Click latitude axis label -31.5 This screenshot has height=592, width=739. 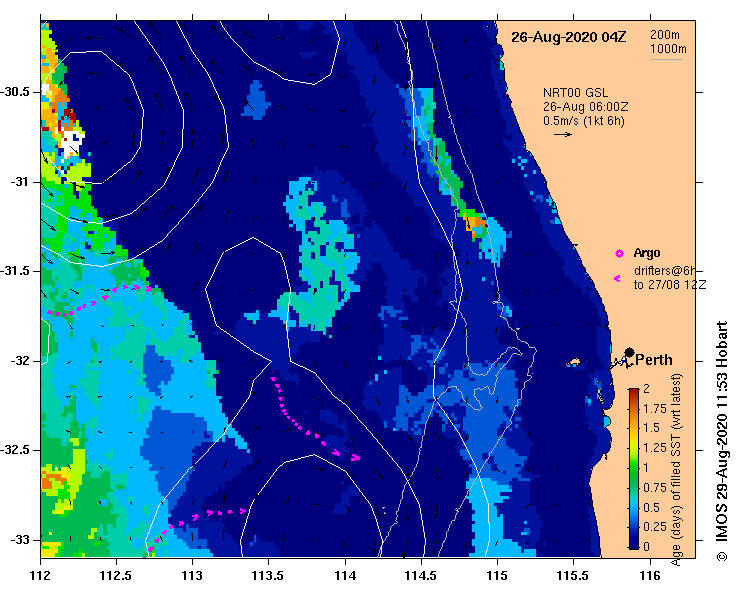[14, 271]
